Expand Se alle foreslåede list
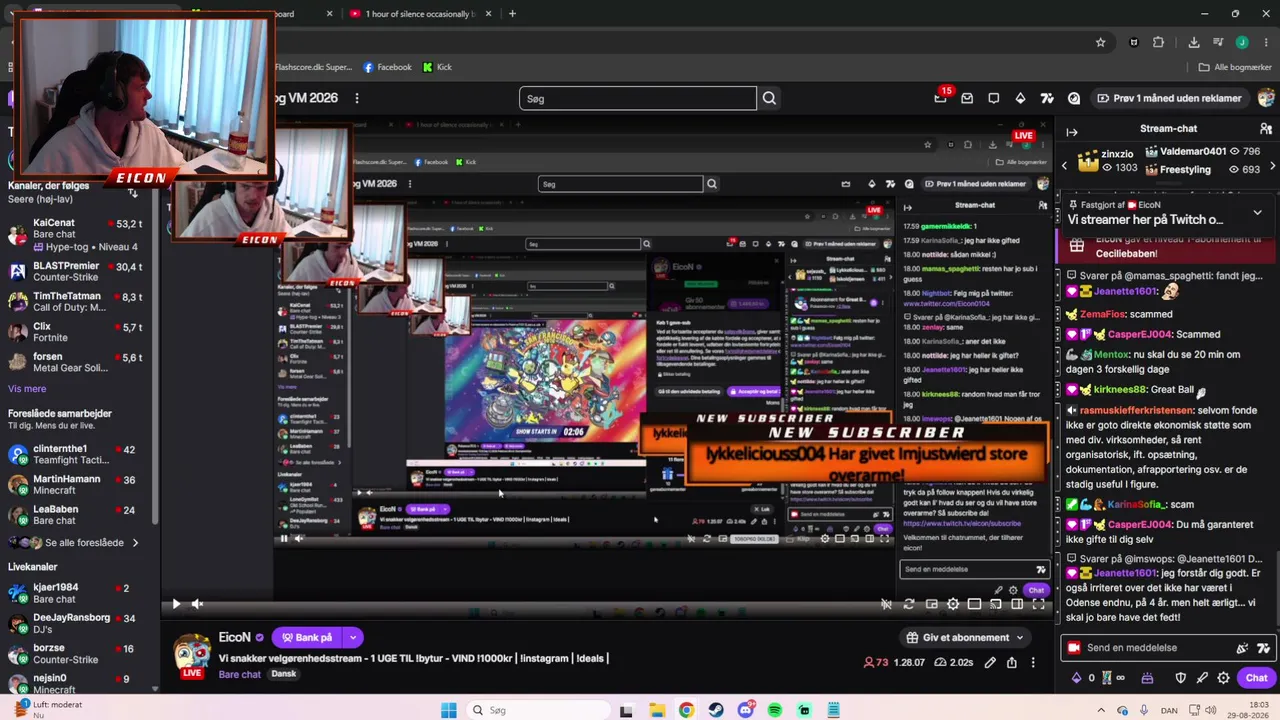The height and width of the screenshot is (720, 1280). click(76, 543)
